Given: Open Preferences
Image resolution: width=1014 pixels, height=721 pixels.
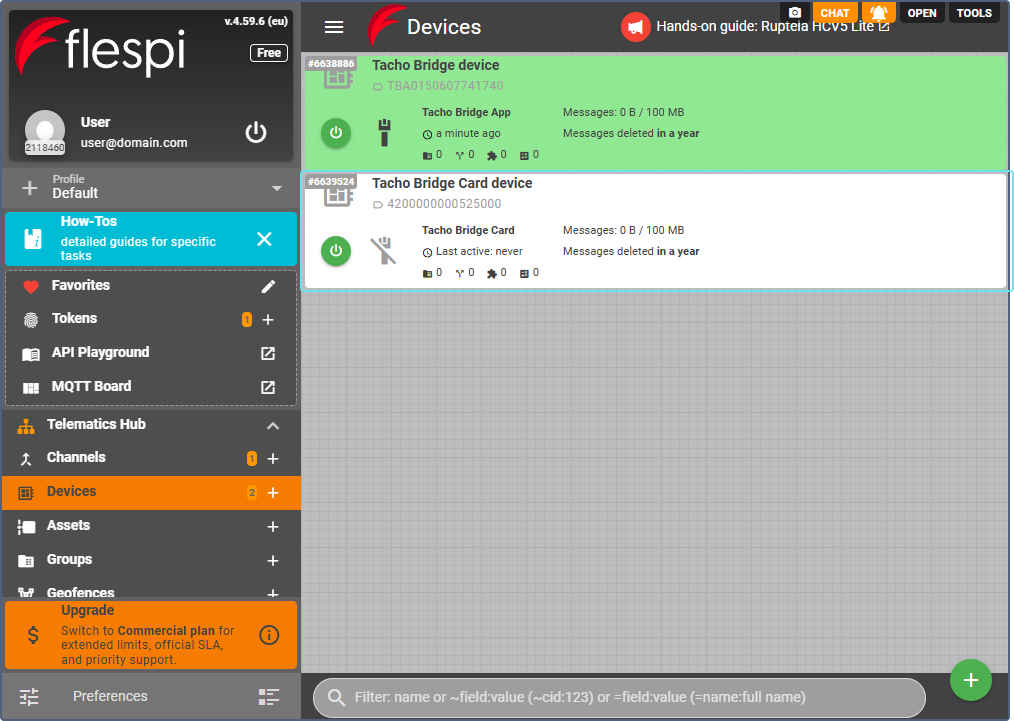Looking at the screenshot, I should click(110, 696).
